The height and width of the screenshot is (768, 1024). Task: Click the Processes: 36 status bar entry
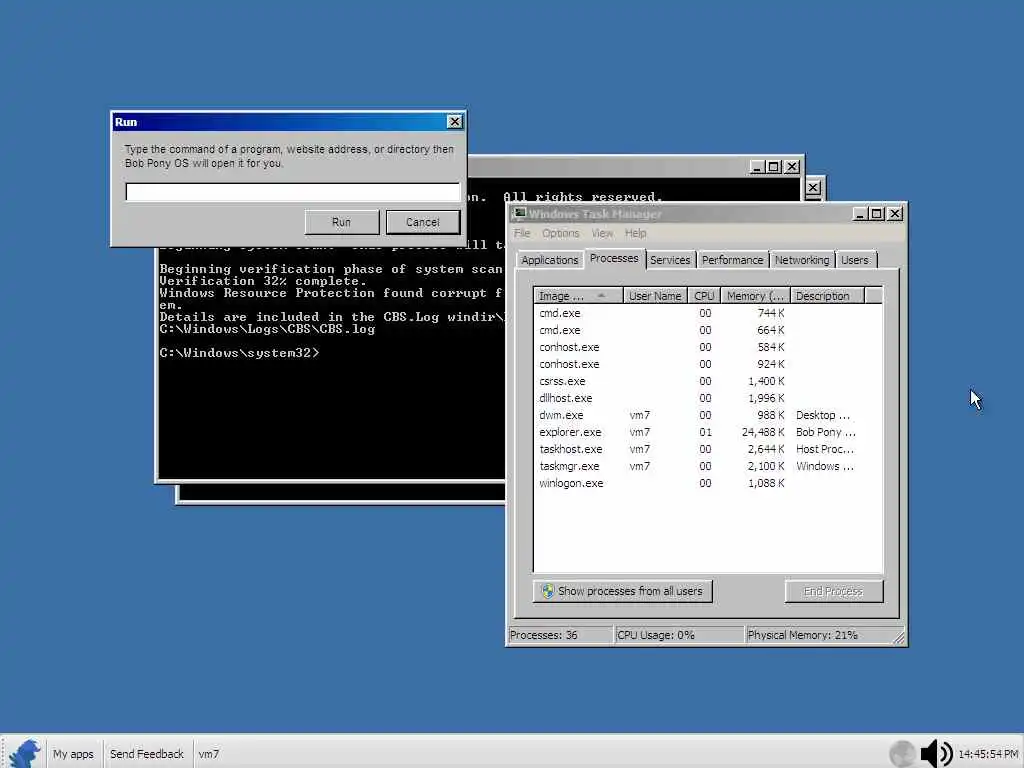pyautogui.click(x=560, y=635)
